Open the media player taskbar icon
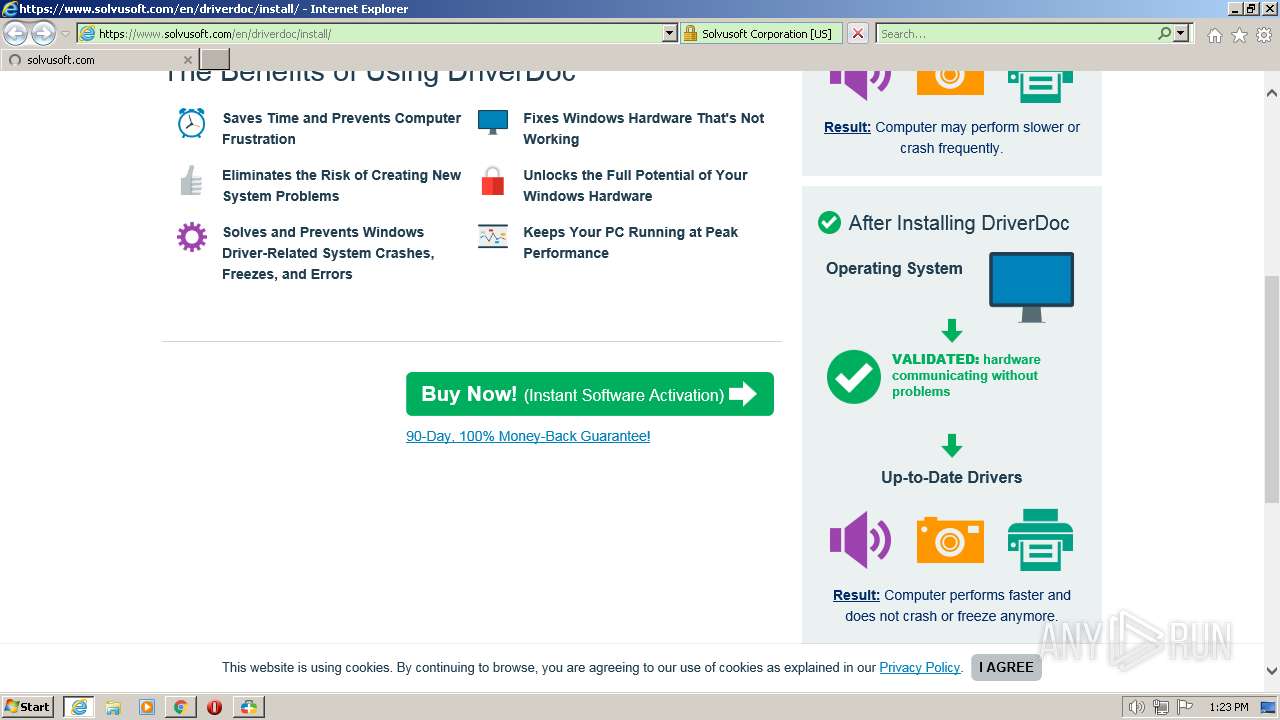This screenshot has width=1280, height=720. (147, 707)
